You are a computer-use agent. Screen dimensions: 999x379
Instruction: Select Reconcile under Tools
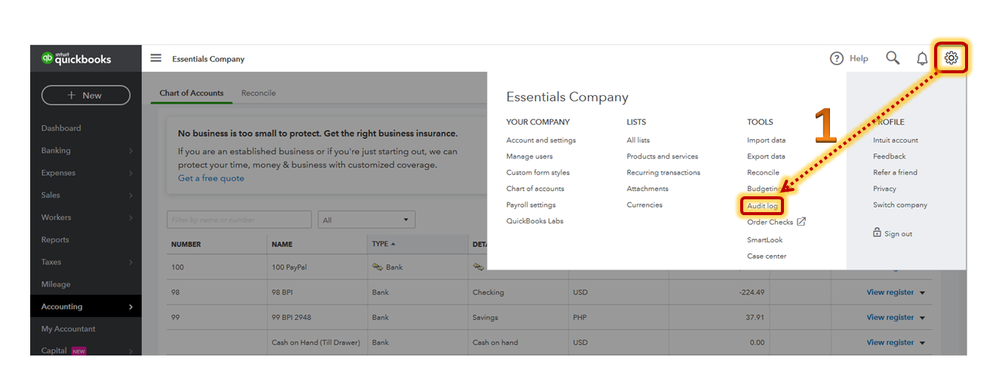[x=763, y=173]
